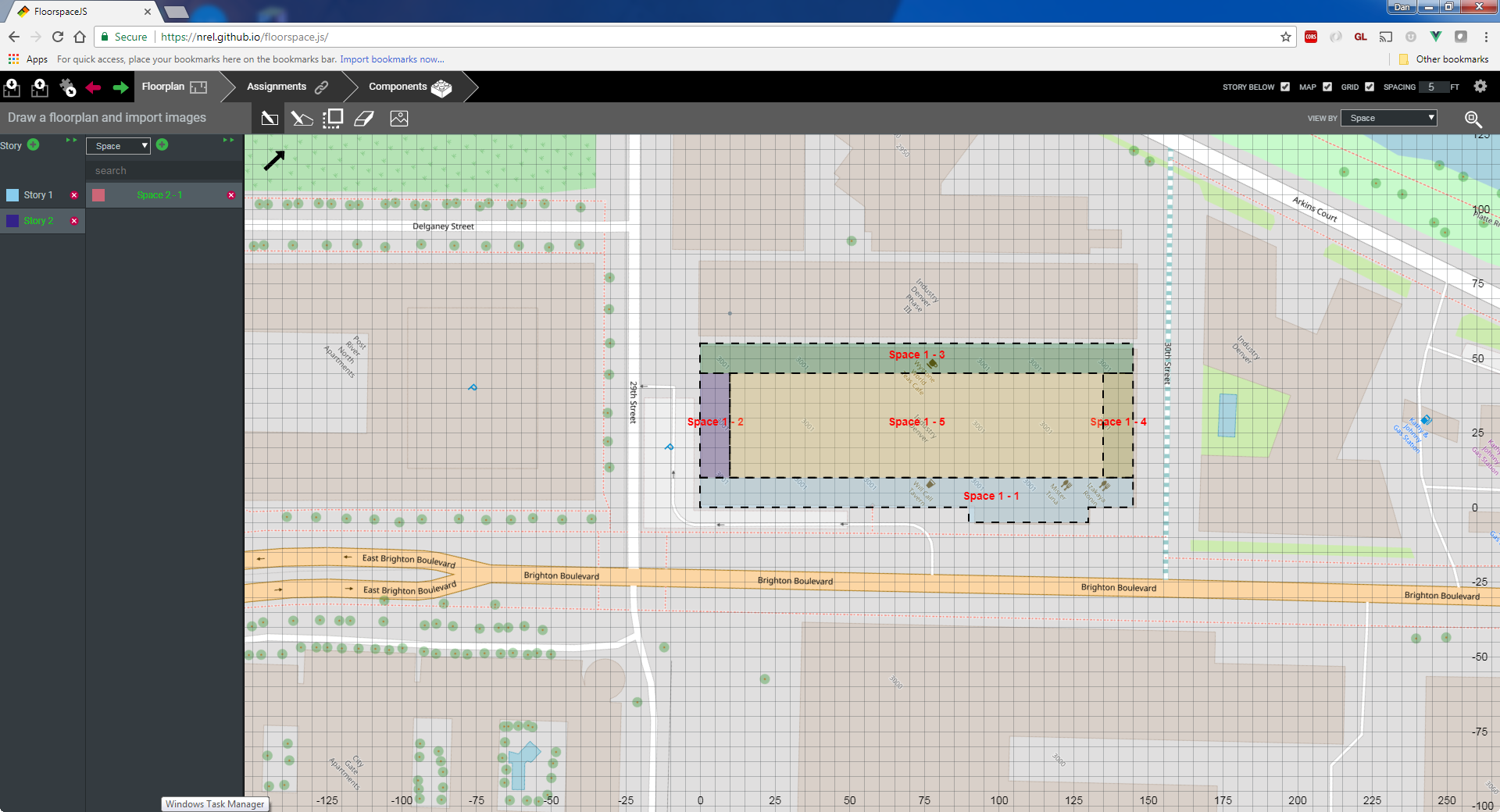Screen dimensions: 1500x812
Task: Open the View By dropdown
Action: (1388, 118)
